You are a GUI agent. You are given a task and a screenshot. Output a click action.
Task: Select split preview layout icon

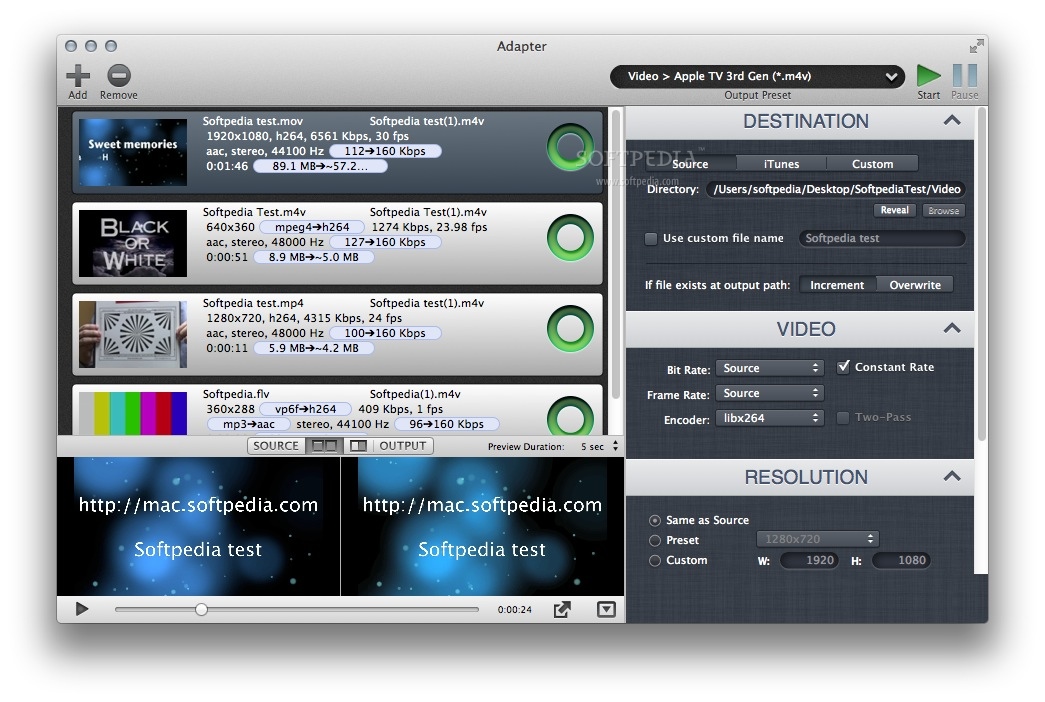click(x=359, y=445)
